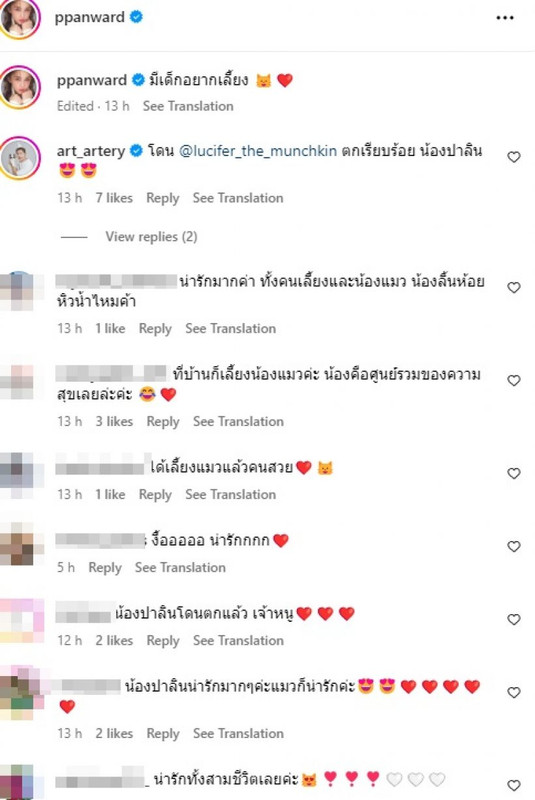Screen dimensions: 535x800
Task: See Translation under art_artery's comment
Action: coord(238,198)
